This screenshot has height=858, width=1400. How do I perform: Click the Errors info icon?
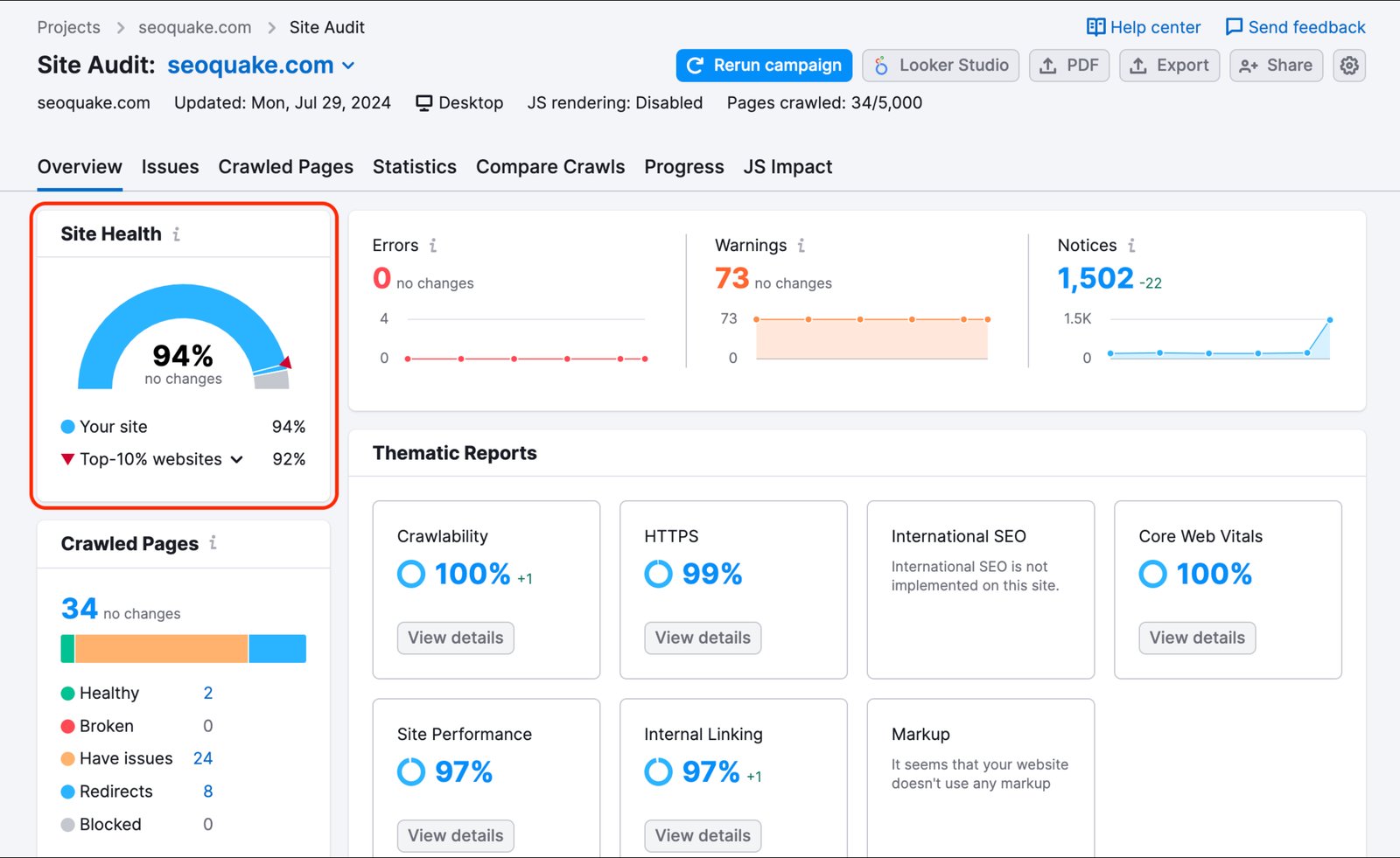point(433,246)
